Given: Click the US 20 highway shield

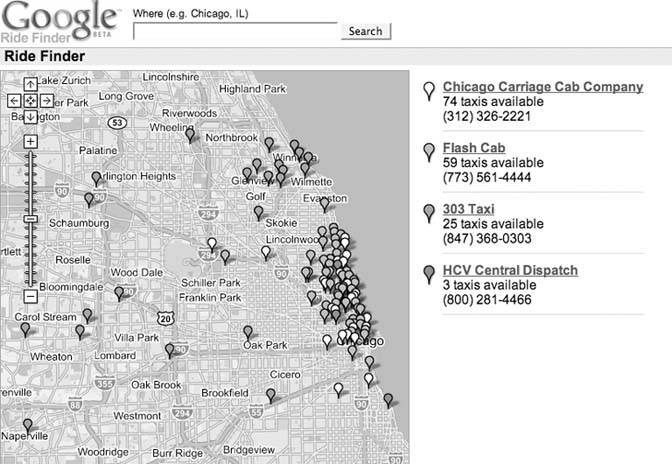Looking at the screenshot, I should click(165, 319).
